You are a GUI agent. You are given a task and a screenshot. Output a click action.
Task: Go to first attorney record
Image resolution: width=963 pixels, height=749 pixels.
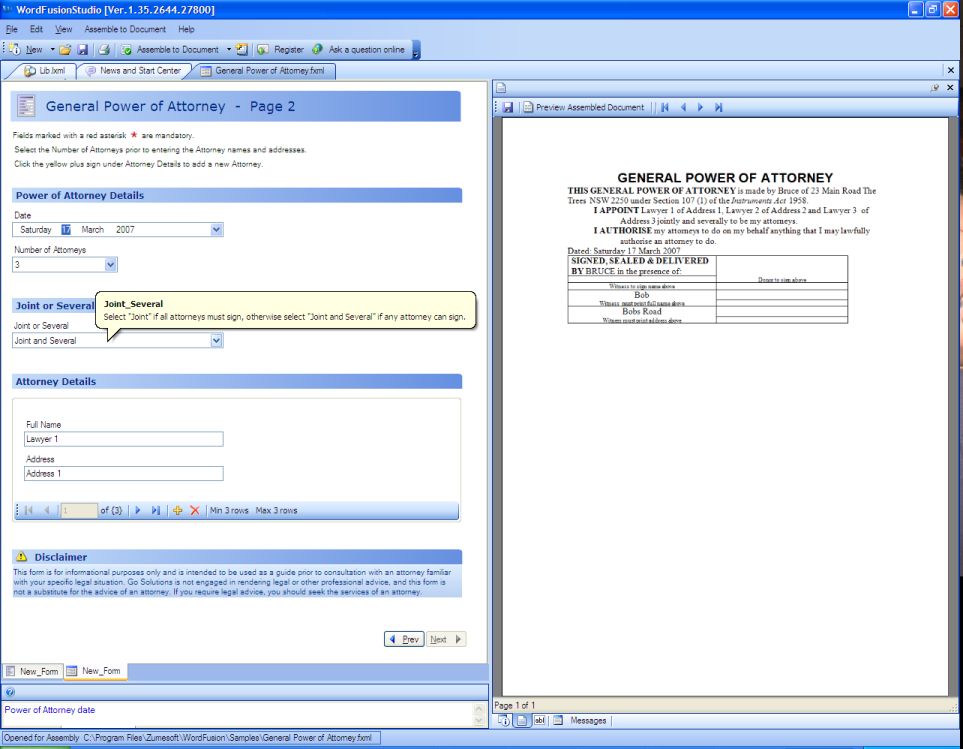click(x=28, y=510)
